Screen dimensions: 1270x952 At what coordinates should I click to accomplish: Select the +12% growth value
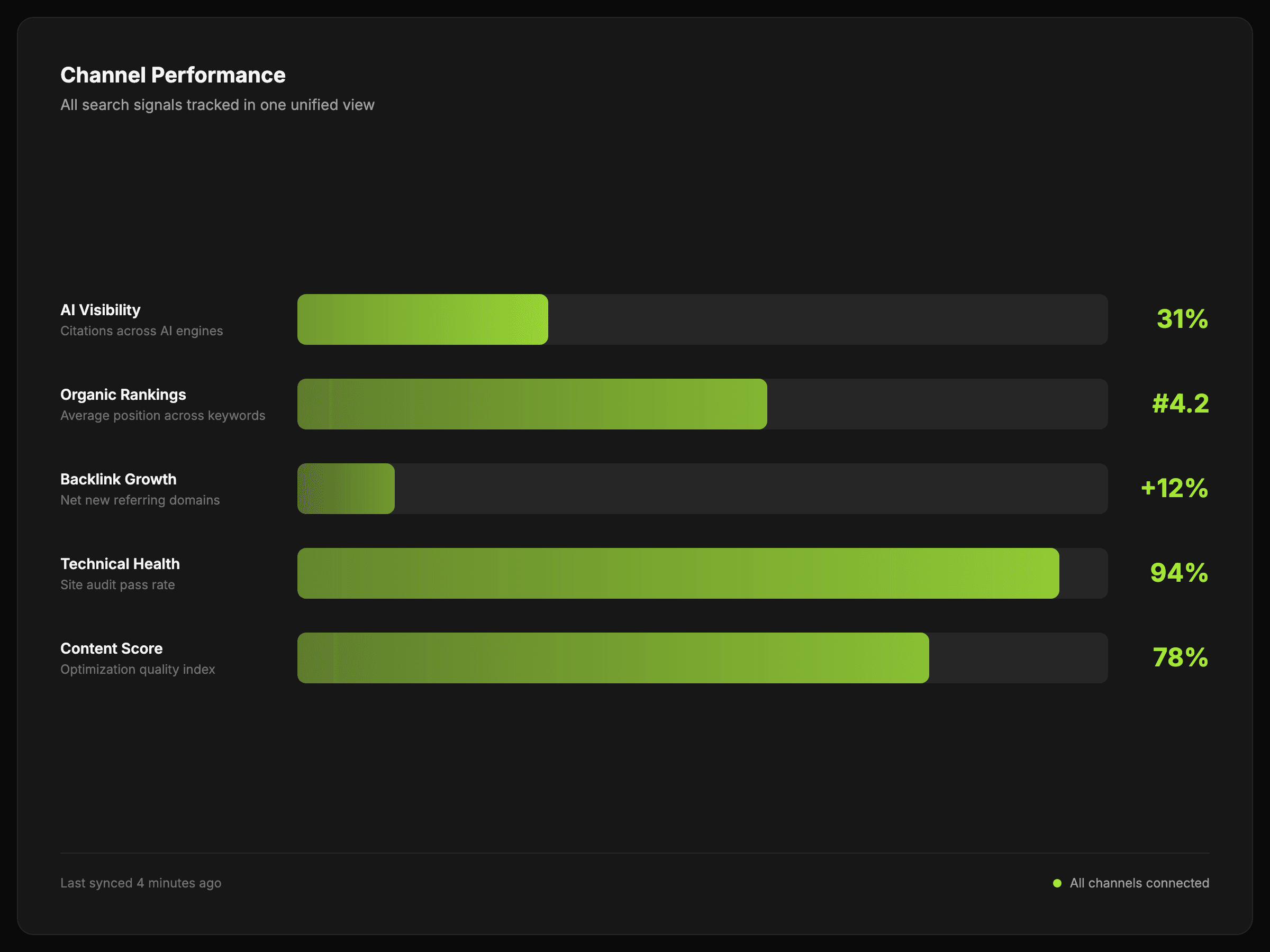(x=1174, y=489)
